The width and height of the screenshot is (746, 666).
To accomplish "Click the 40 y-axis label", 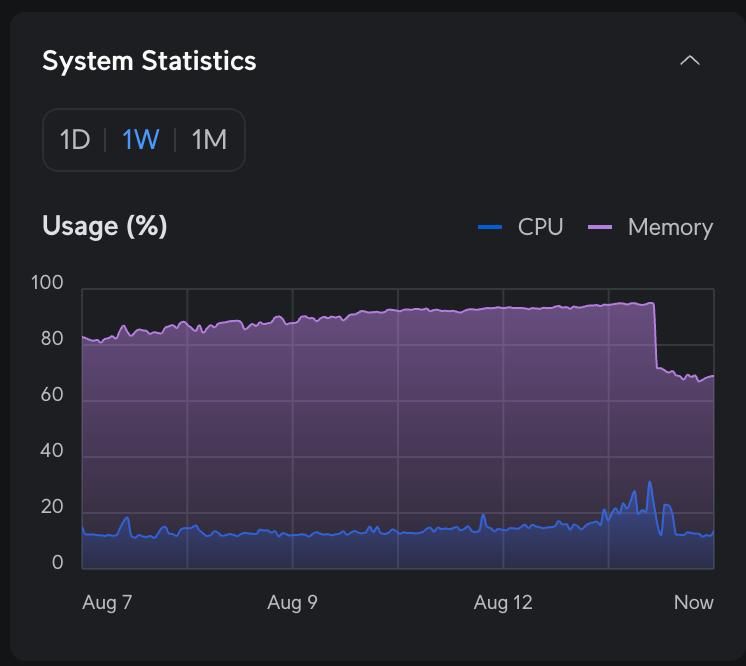I will tap(51, 451).
